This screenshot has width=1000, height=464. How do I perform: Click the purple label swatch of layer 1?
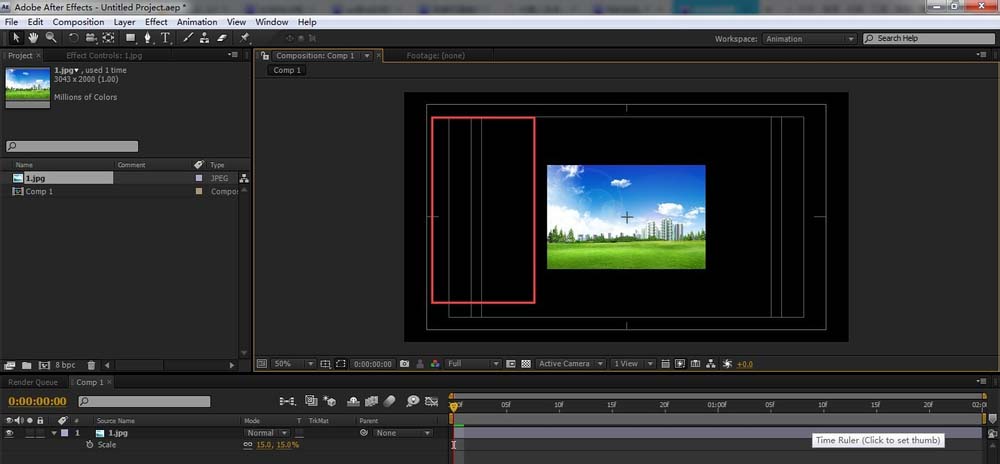65,433
